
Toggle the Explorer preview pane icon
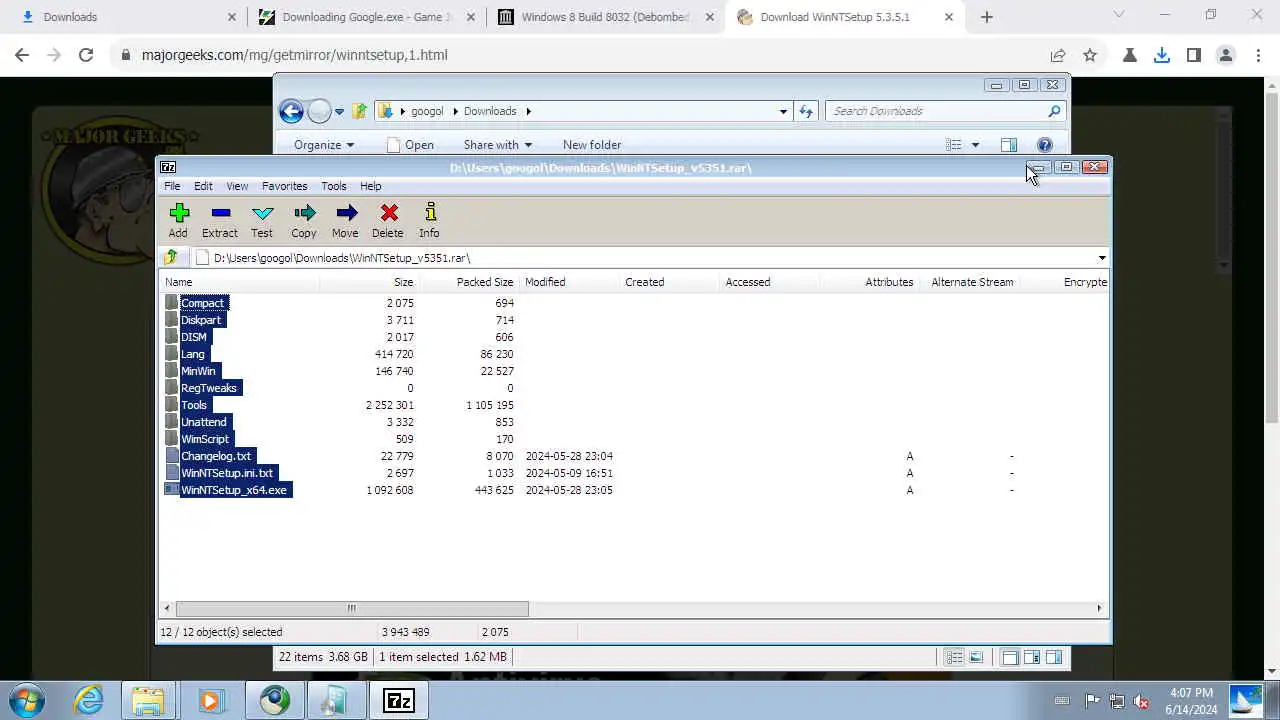pos(1008,145)
